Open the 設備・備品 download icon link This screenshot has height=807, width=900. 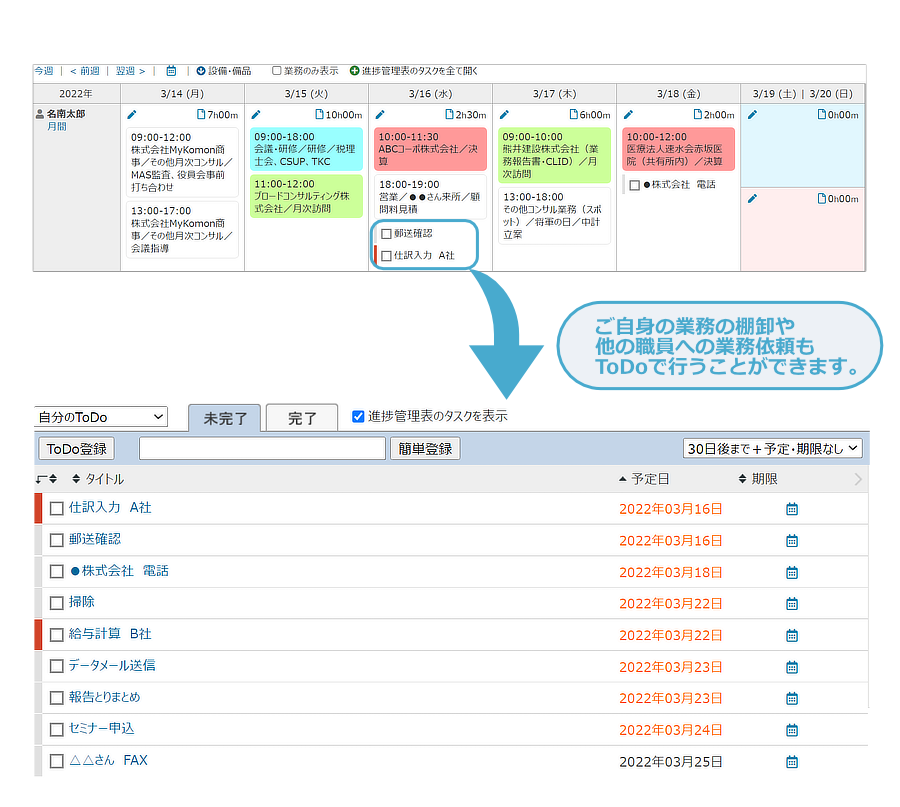pos(201,71)
